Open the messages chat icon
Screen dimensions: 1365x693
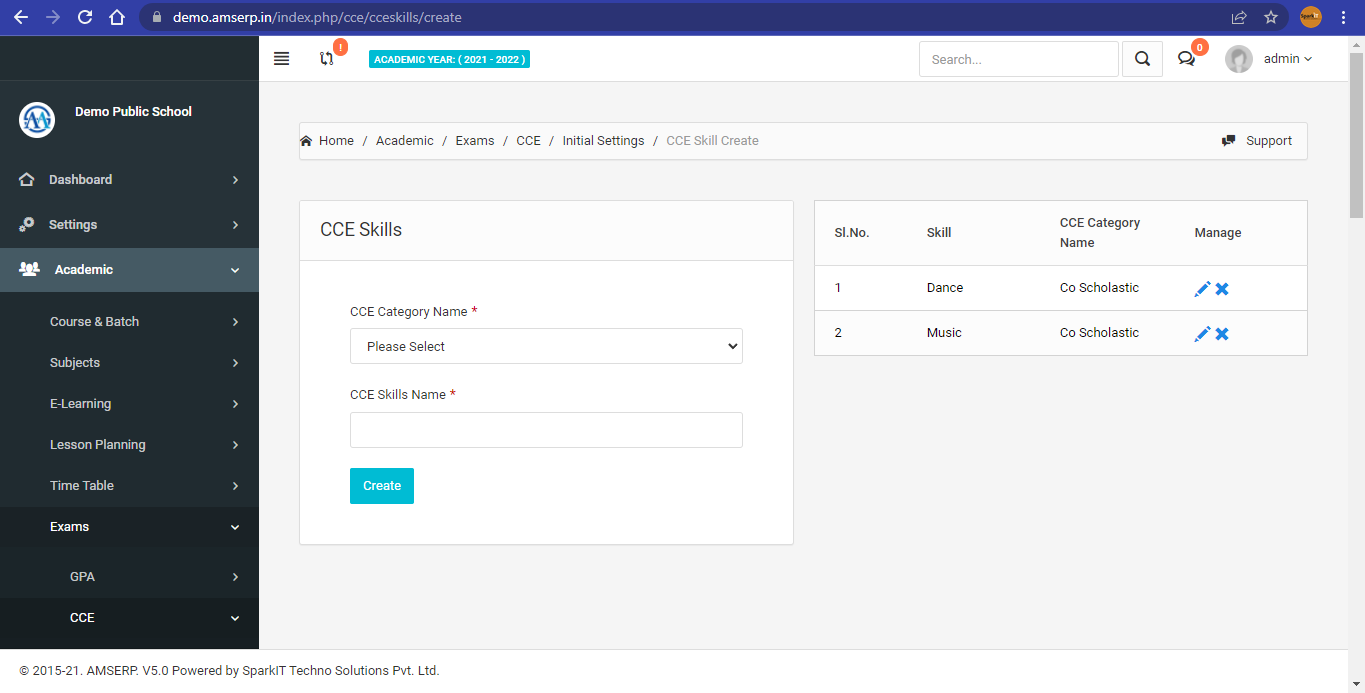tap(1186, 58)
